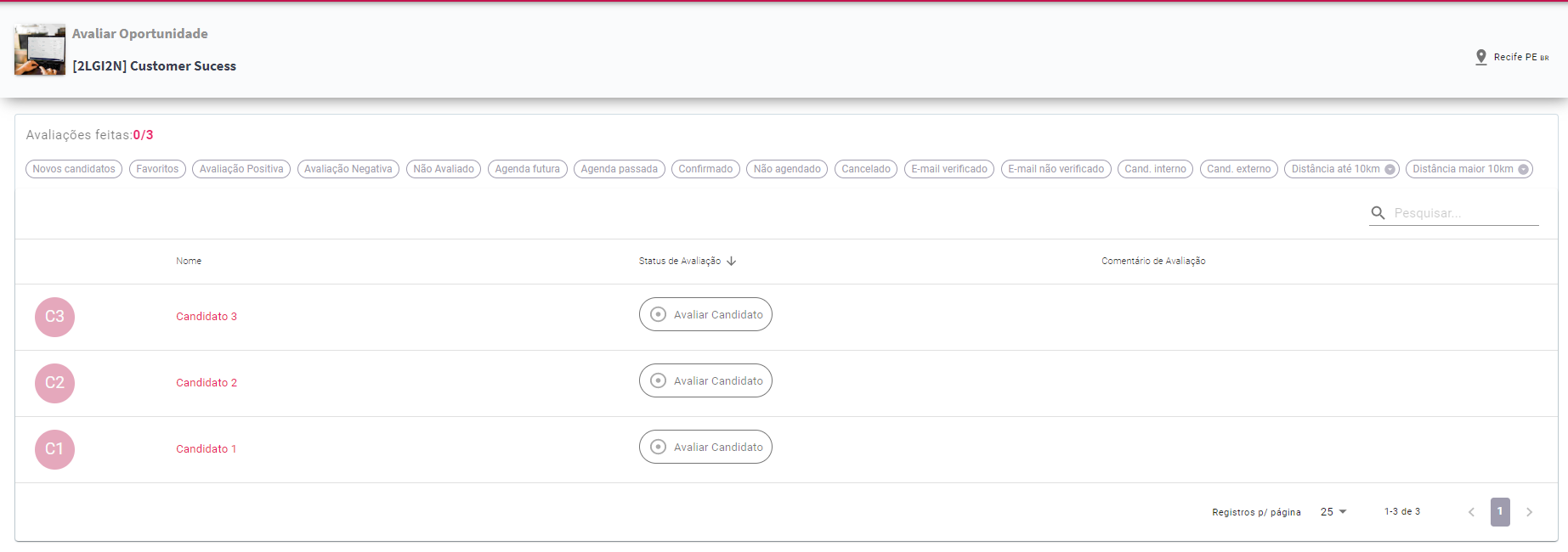The width and height of the screenshot is (1568, 552).
Task: Enable the Não Avaliado filter chip
Action: (x=444, y=169)
